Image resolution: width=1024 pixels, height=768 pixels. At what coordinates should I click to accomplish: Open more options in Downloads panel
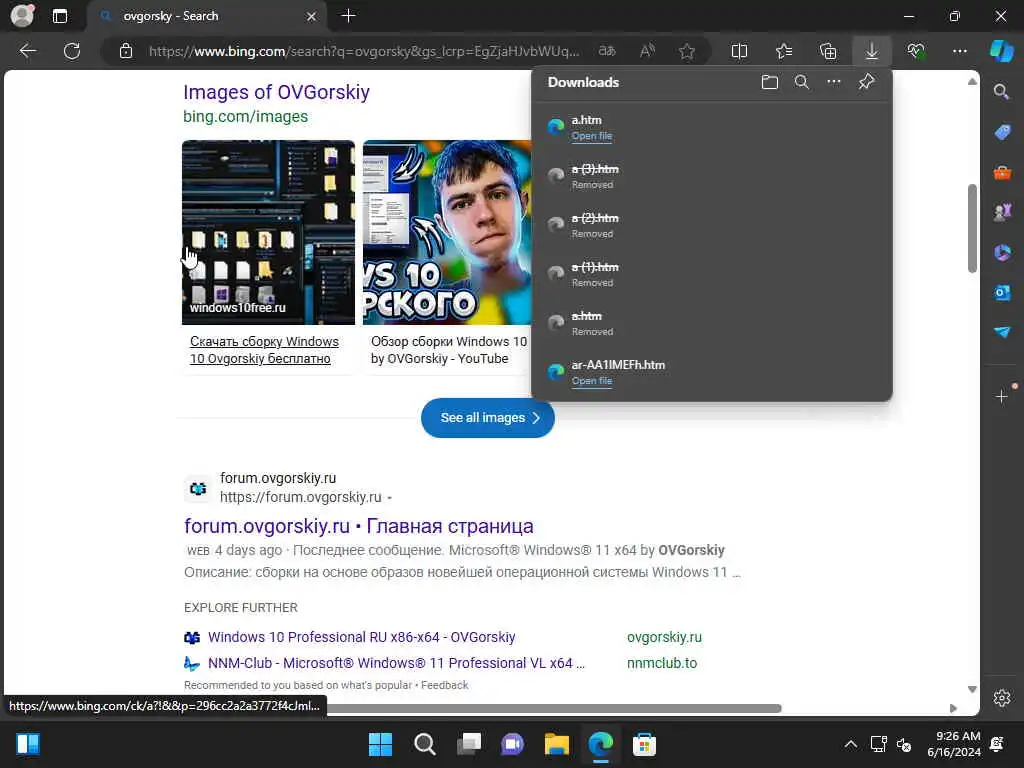point(834,82)
